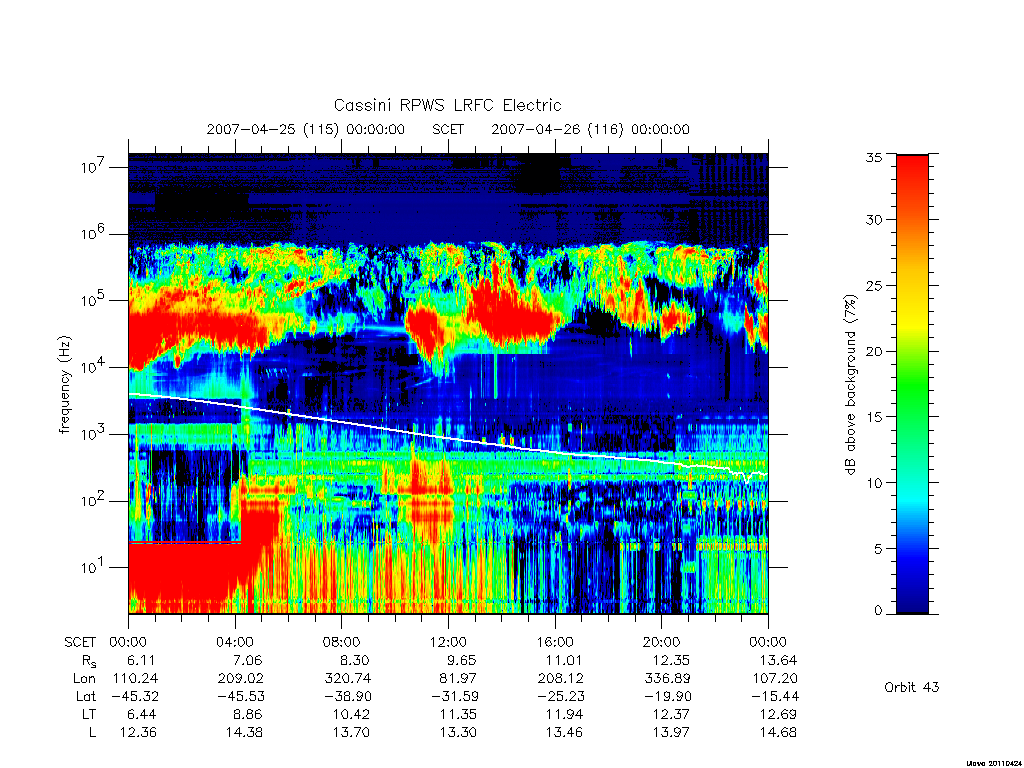Click the 10^5 frequency tick label
Viewport: 1024px width, 768px height.
pyautogui.click(x=94, y=300)
